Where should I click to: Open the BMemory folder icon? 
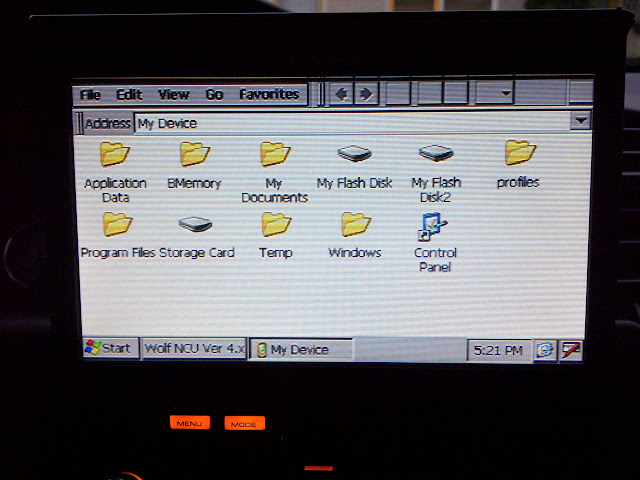tap(195, 154)
